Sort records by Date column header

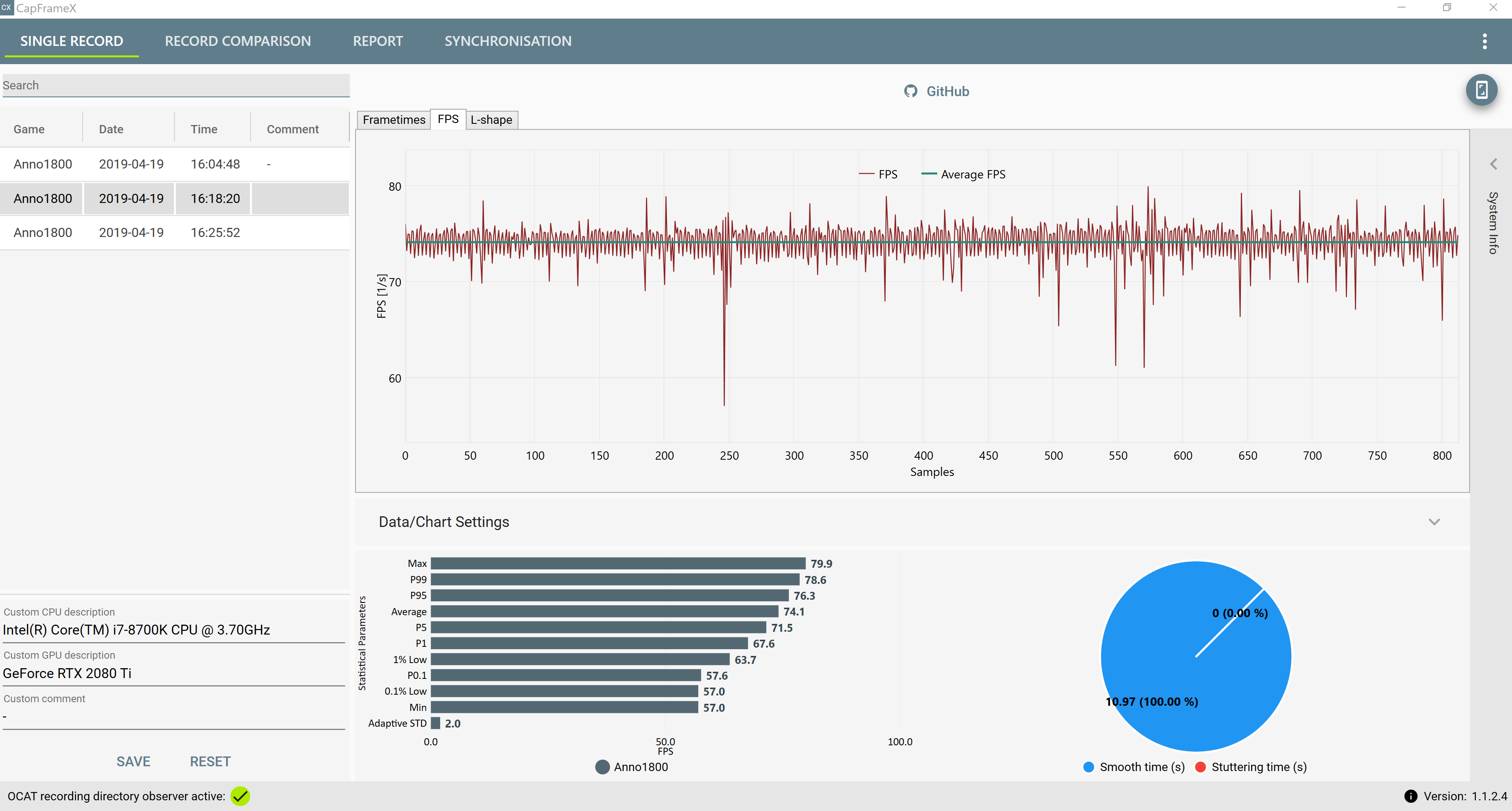[x=111, y=129]
